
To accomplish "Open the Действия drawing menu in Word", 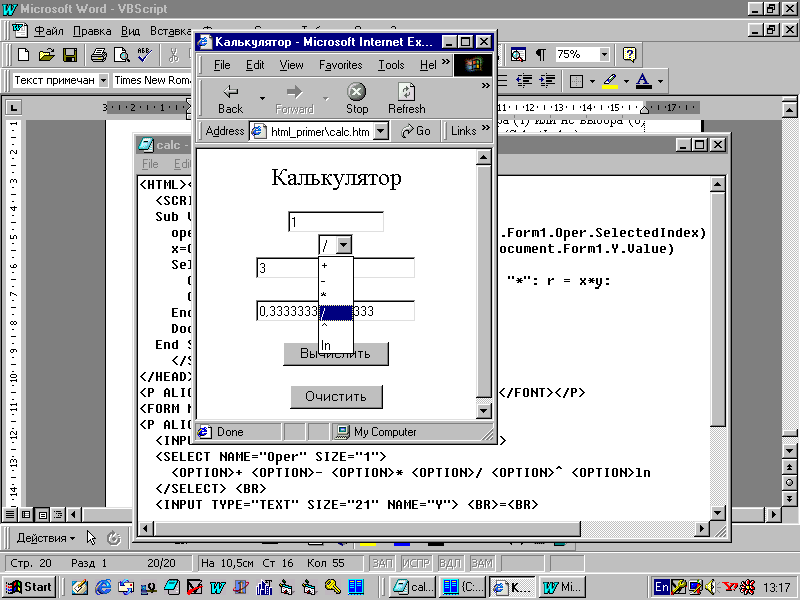I will (x=46, y=538).
